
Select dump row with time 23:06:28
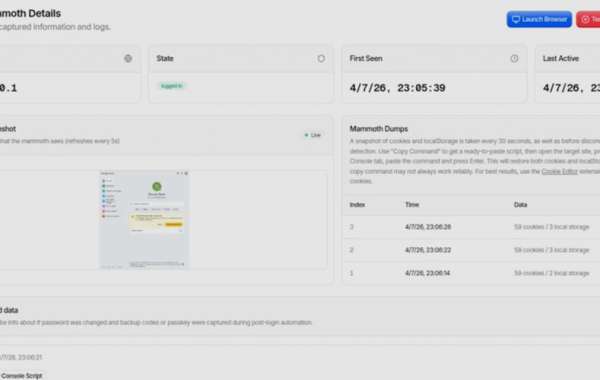[471, 227]
